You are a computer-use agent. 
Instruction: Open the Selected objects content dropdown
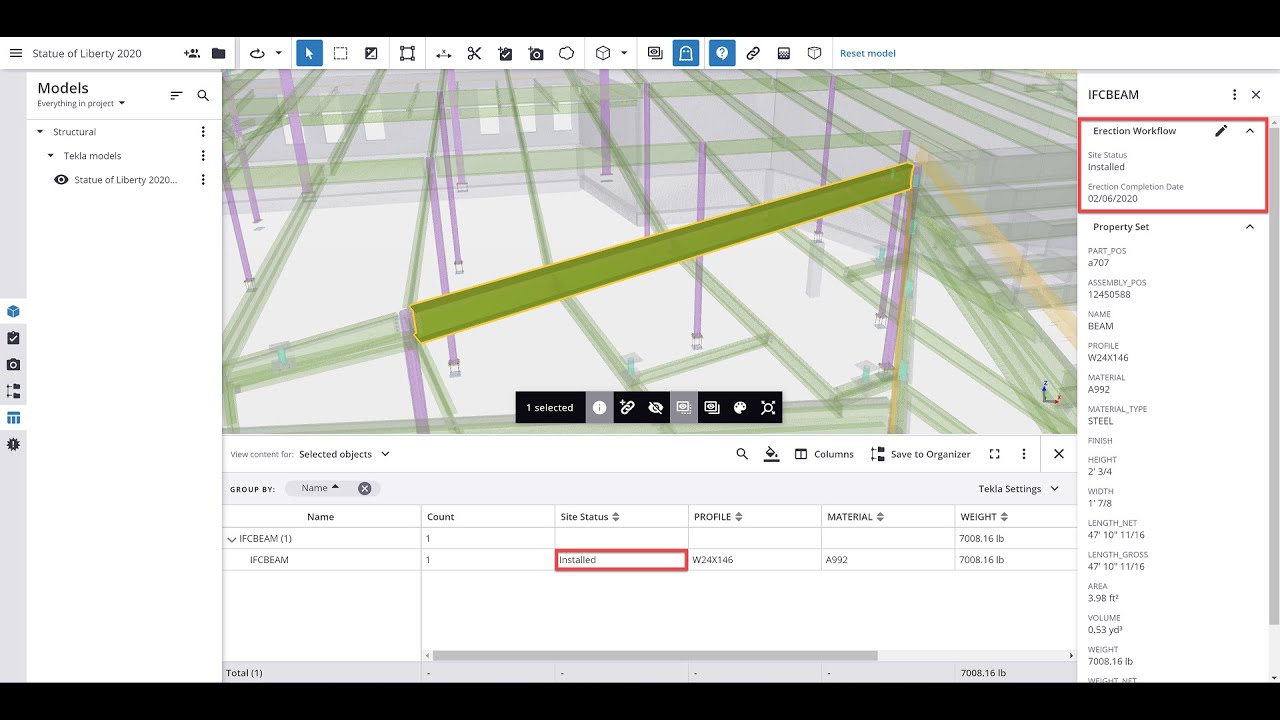click(345, 454)
